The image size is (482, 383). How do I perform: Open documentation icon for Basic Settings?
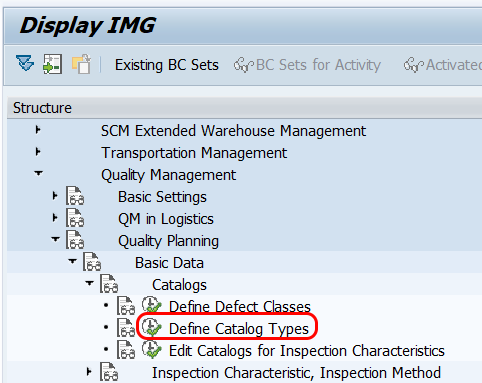[75, 196]
